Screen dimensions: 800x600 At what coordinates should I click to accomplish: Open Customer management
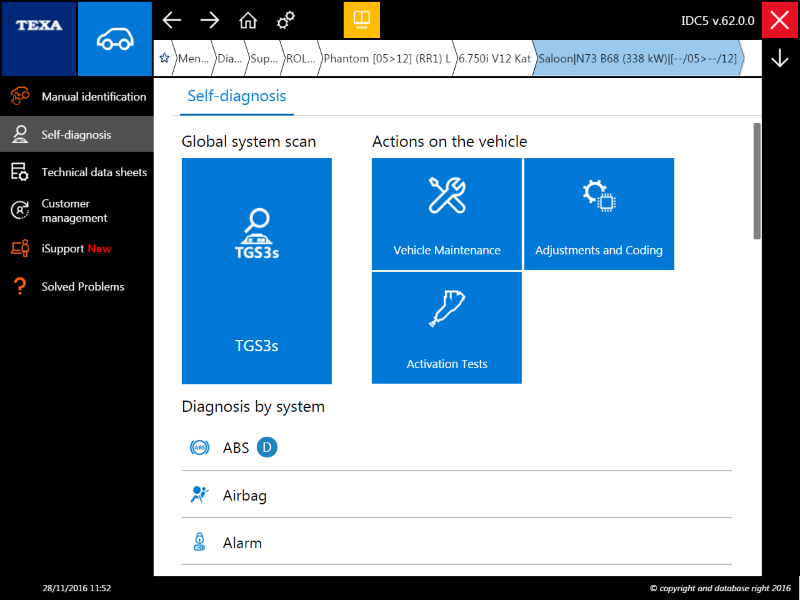coord(77,210)
